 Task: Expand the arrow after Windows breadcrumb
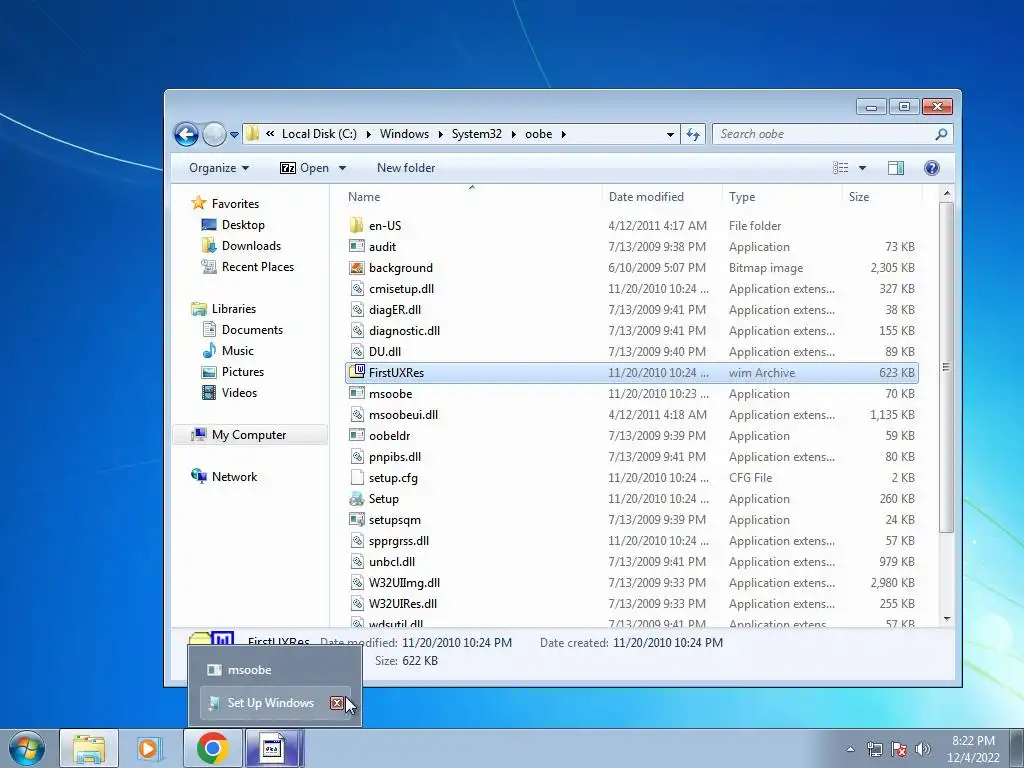click(x=440, y=134)
